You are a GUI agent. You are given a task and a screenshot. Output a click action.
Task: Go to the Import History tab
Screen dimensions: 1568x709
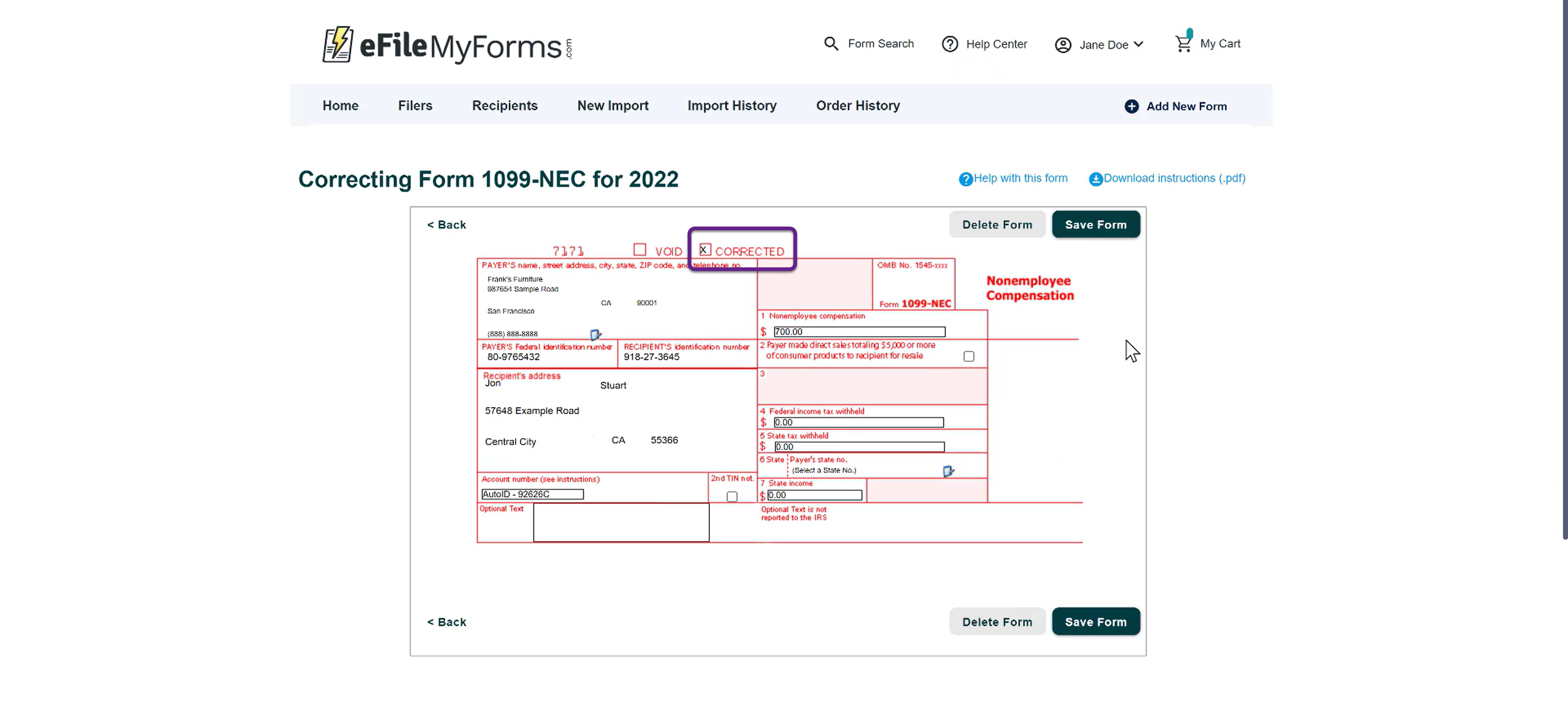732,106
